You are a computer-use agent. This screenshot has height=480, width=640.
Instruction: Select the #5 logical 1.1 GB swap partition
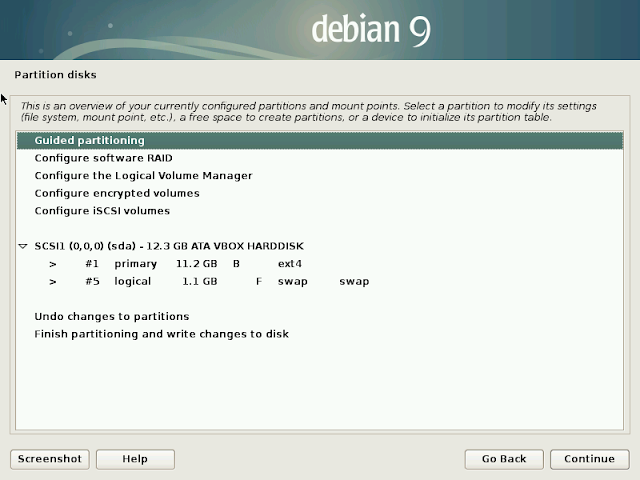coord(320,281)
